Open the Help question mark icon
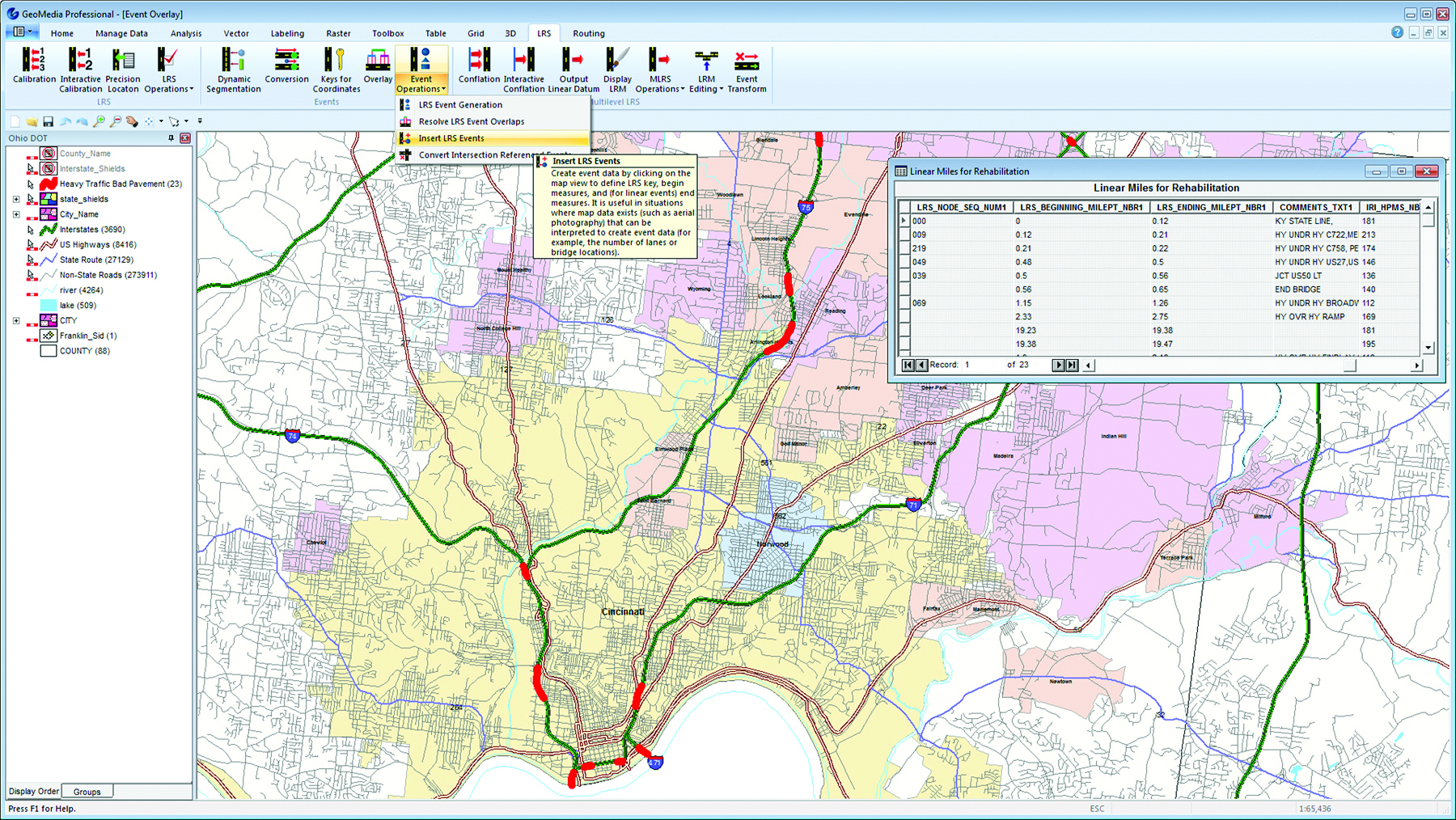 (x=1397, y=32)
